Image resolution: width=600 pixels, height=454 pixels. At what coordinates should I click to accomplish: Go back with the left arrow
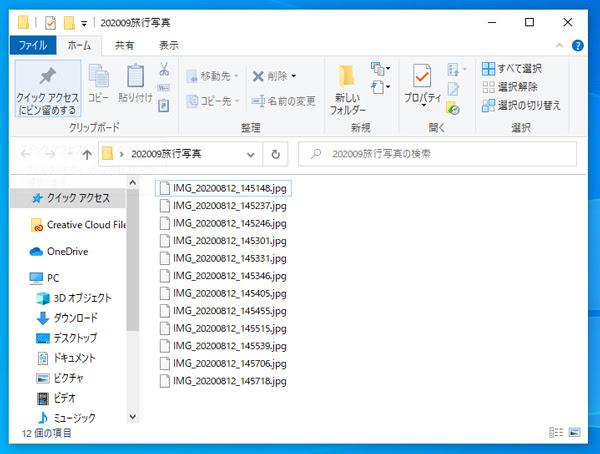(26, 154)
